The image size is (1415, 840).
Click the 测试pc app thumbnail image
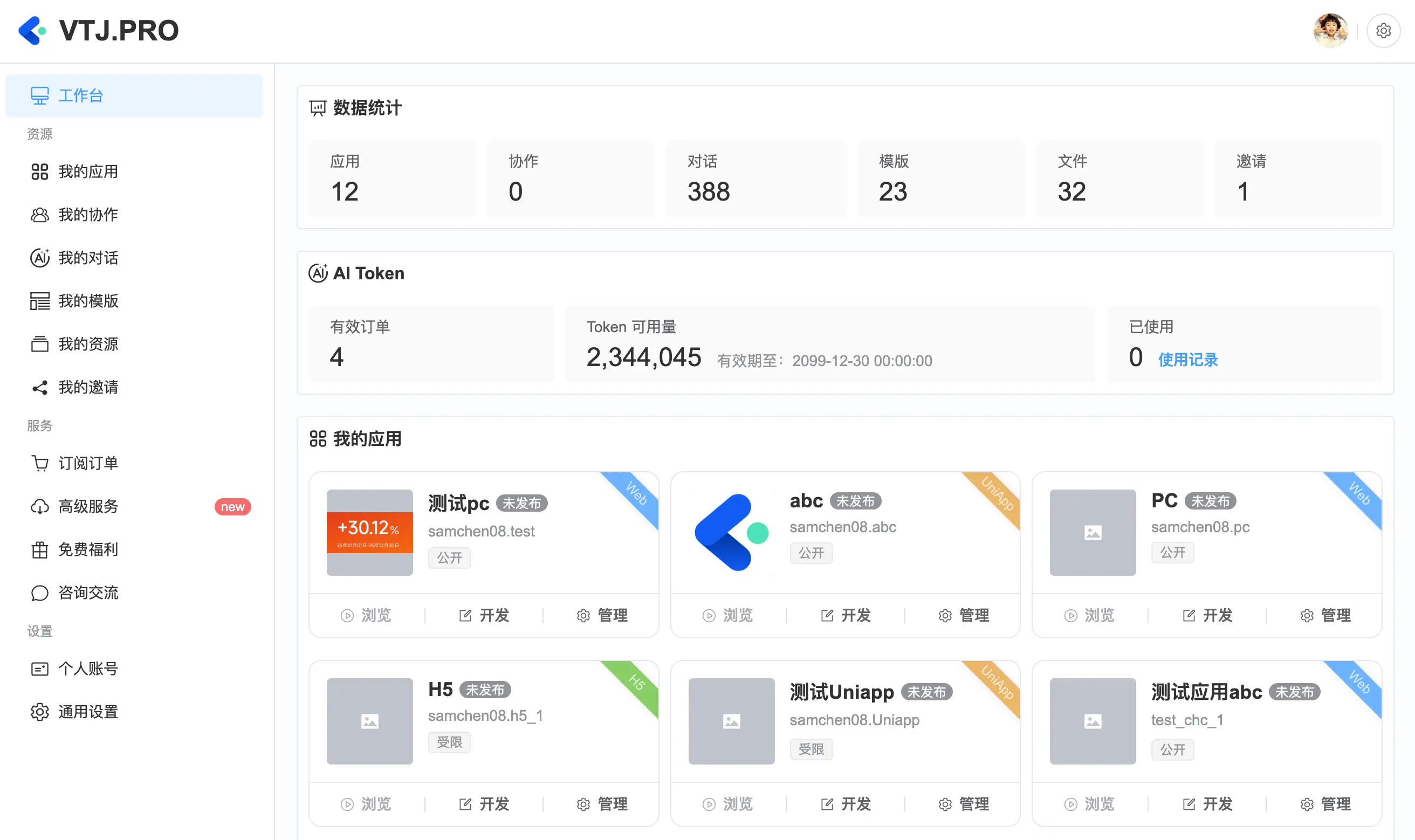[x=369, y=533]
